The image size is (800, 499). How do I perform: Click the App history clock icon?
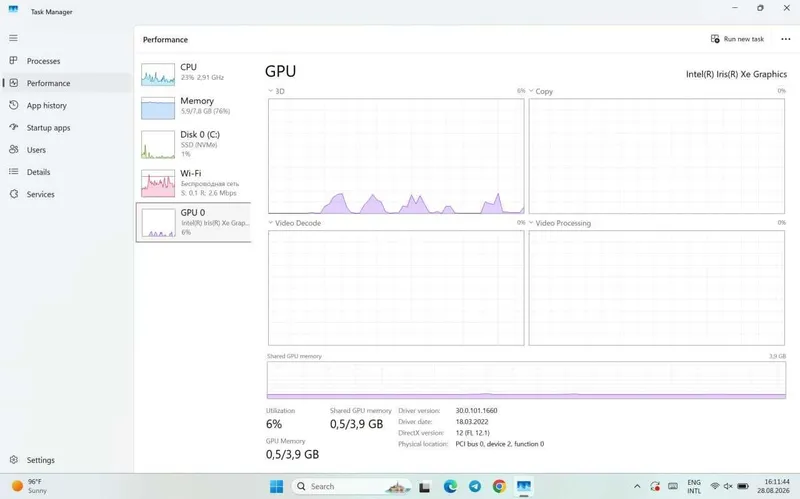pyautogui.click(x=14, y=105)
